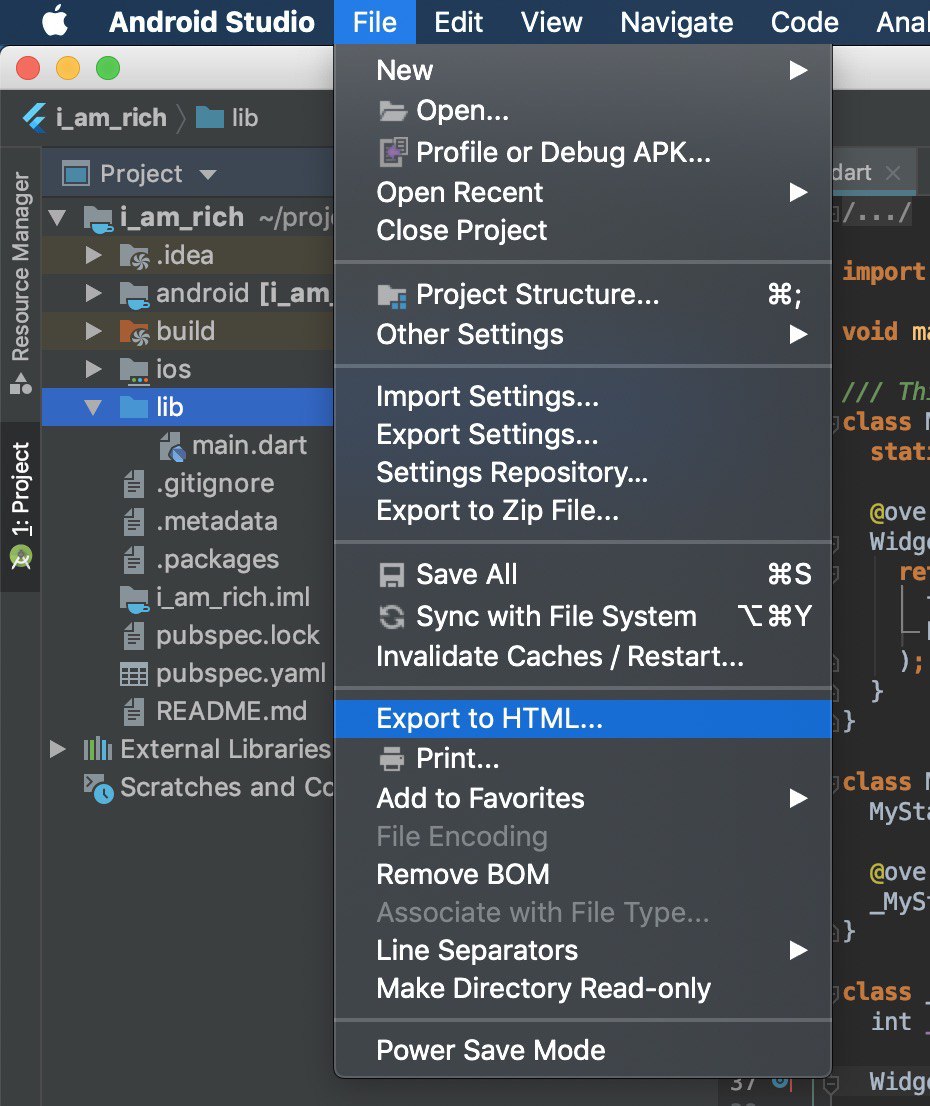Image resolution: width=930 pixels, height=1106 pixels.
Task: Select the .gitignore file
Action: tap(199, 484)
